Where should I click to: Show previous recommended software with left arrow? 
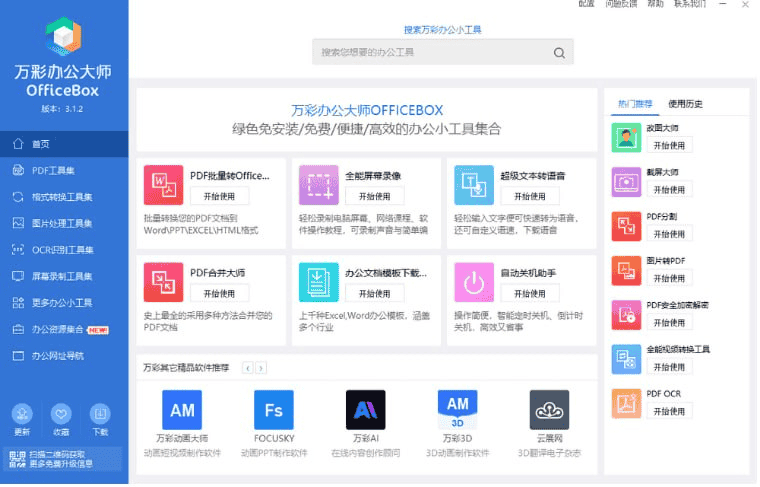tap(248, 369)
